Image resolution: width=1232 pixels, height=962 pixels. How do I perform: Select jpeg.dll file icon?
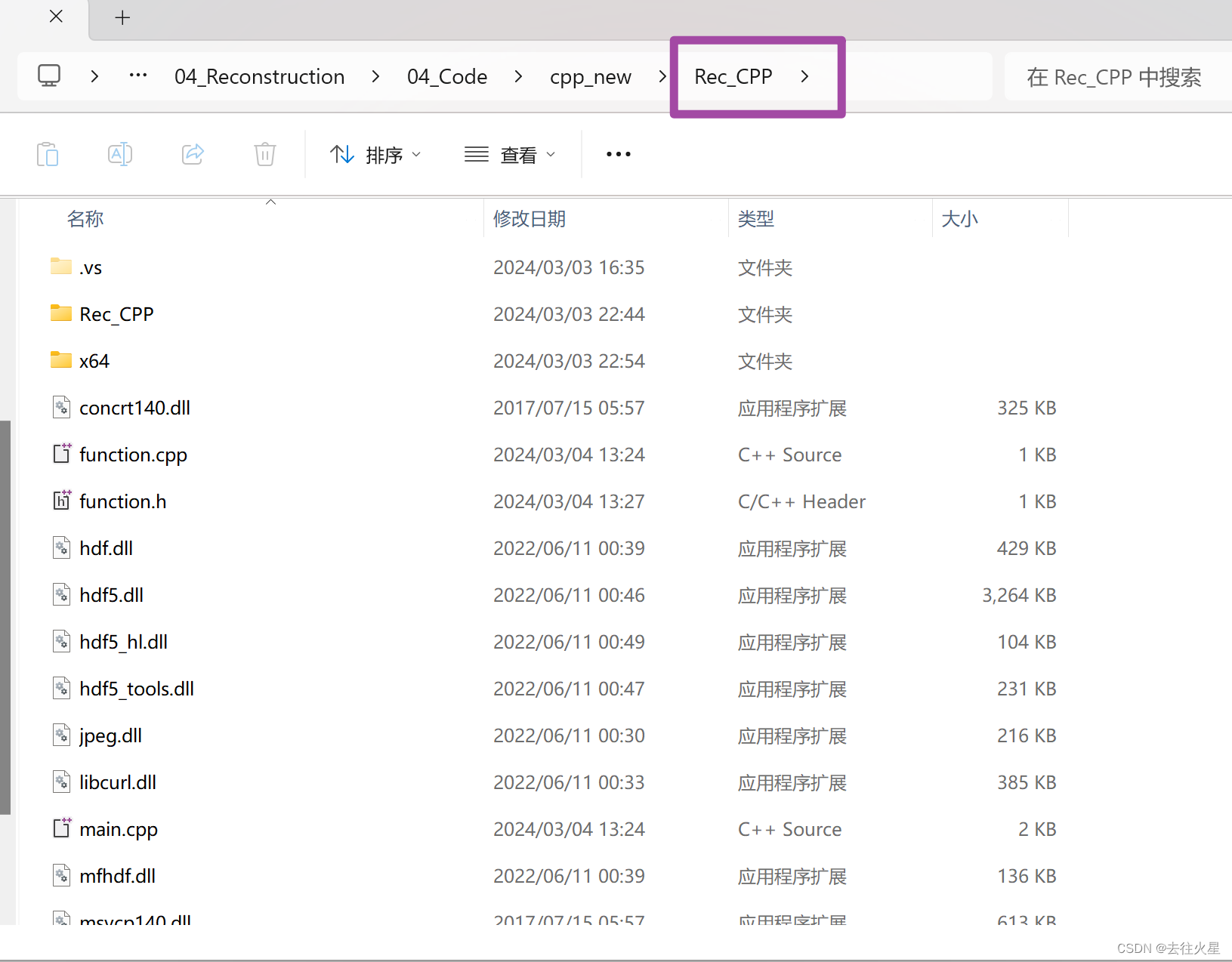point(62,735)
